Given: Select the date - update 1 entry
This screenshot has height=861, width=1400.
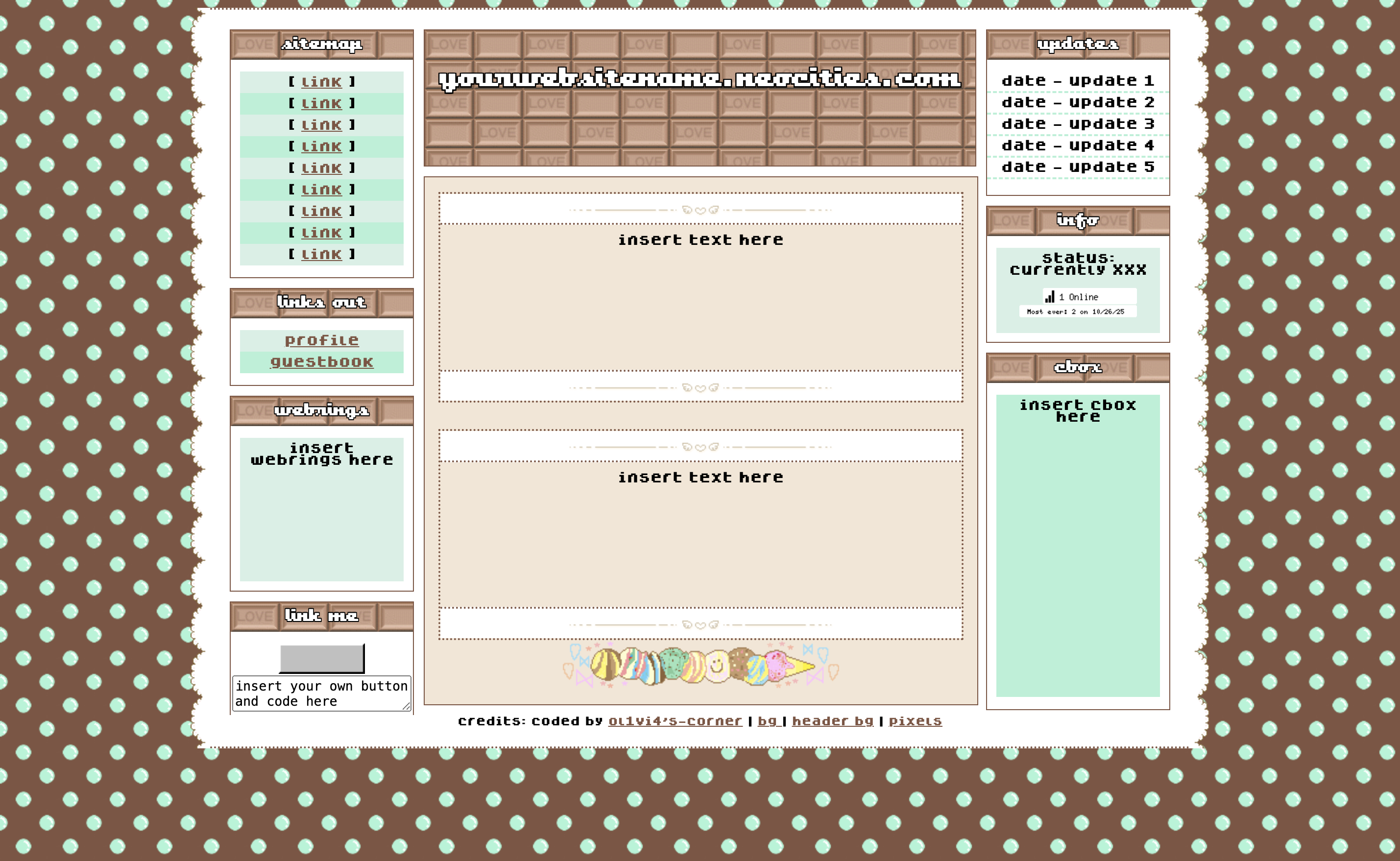Looking at the screenshot, I should 1078,81.
